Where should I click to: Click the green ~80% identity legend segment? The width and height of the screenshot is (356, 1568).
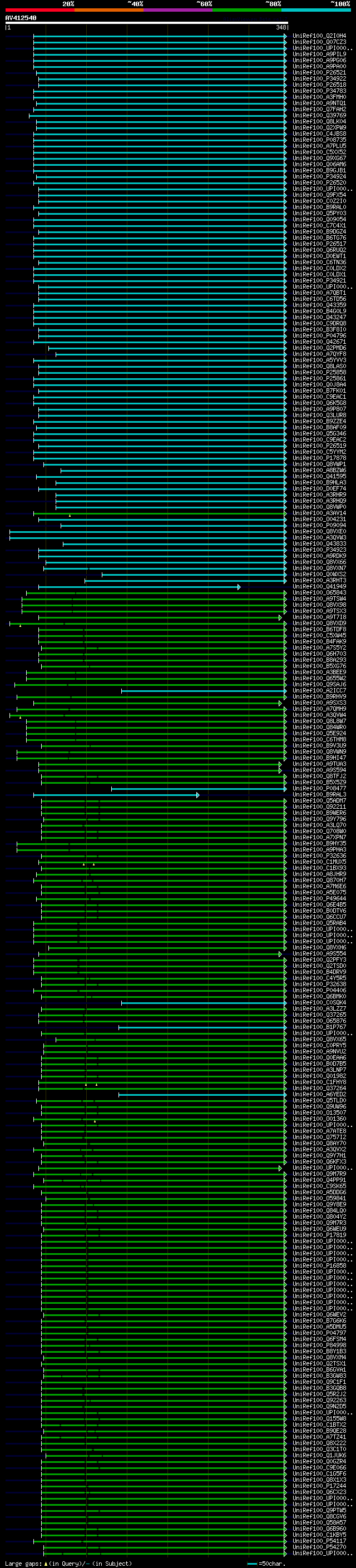coord(247,10)
